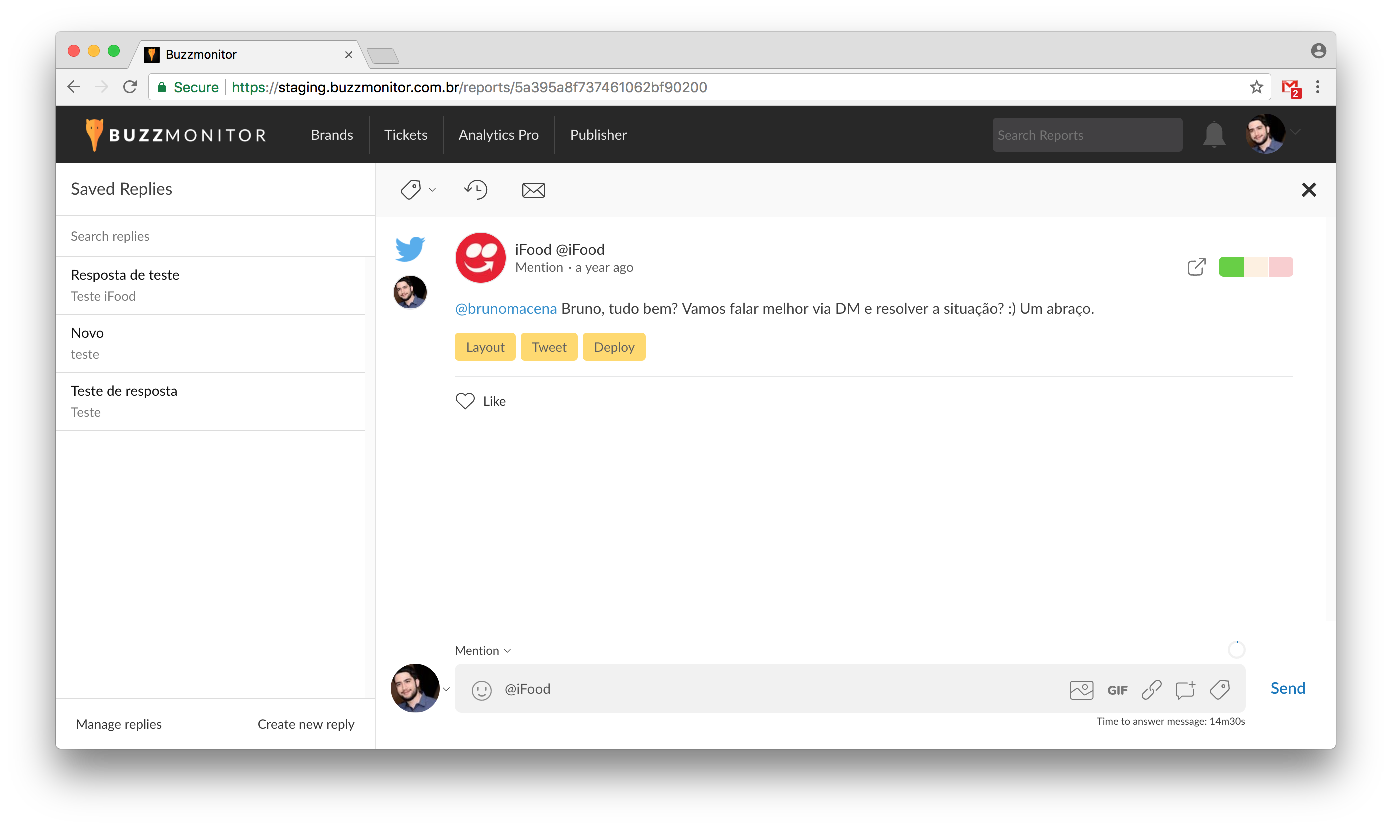This screenshot has width=1392, height=829.
Task: Set sentiment to positive green swatch
Action: (1231, 267)
